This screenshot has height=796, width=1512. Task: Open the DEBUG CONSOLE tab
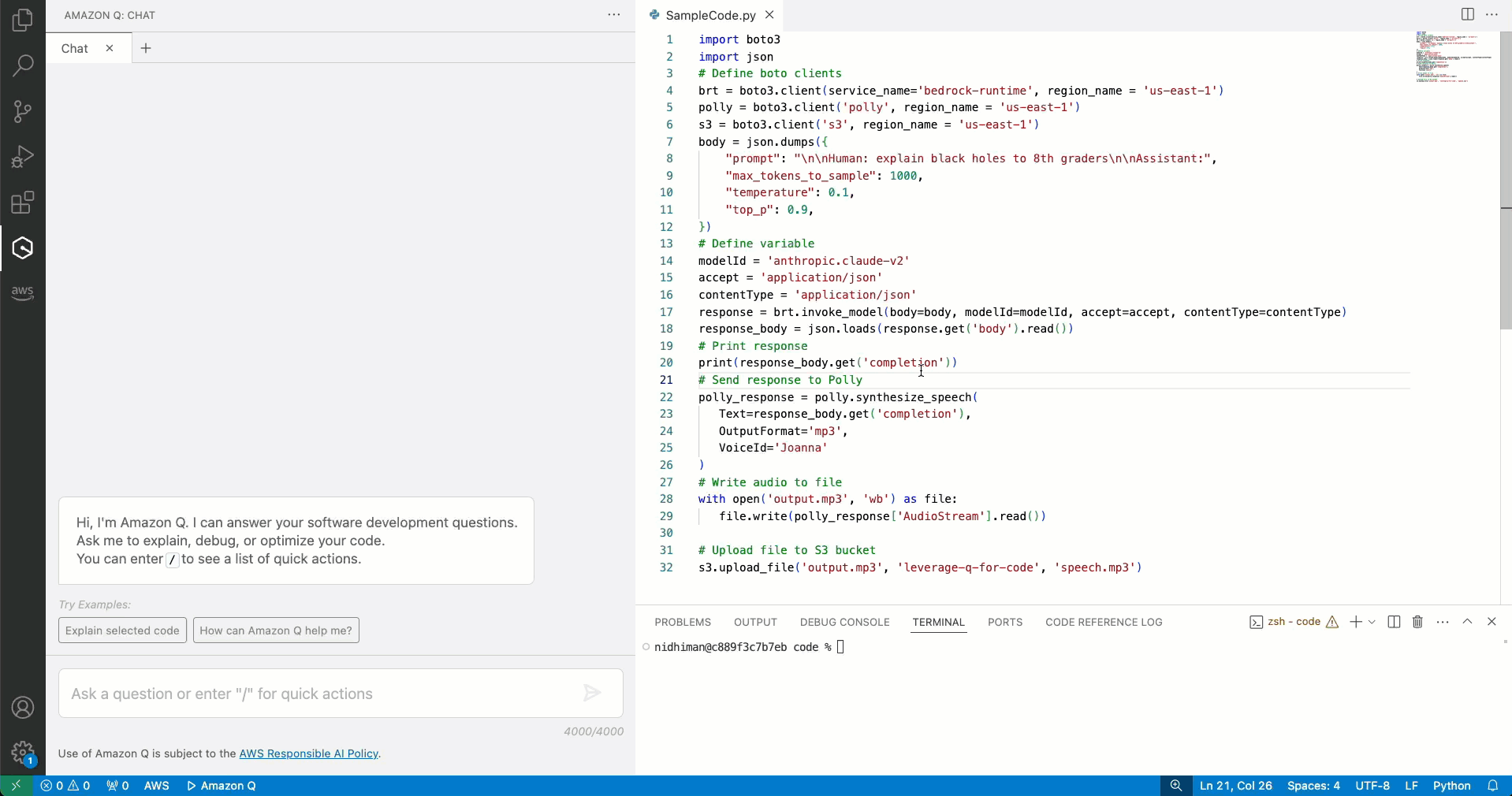844,622
